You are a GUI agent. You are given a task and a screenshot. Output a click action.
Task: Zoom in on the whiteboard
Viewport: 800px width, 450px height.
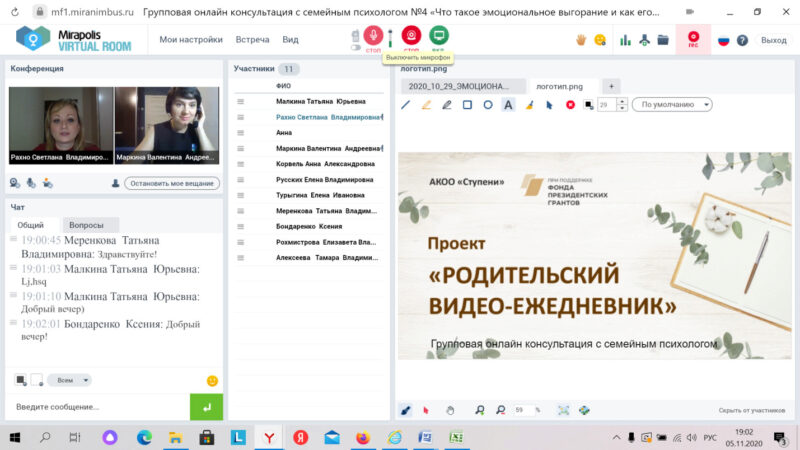480,410
